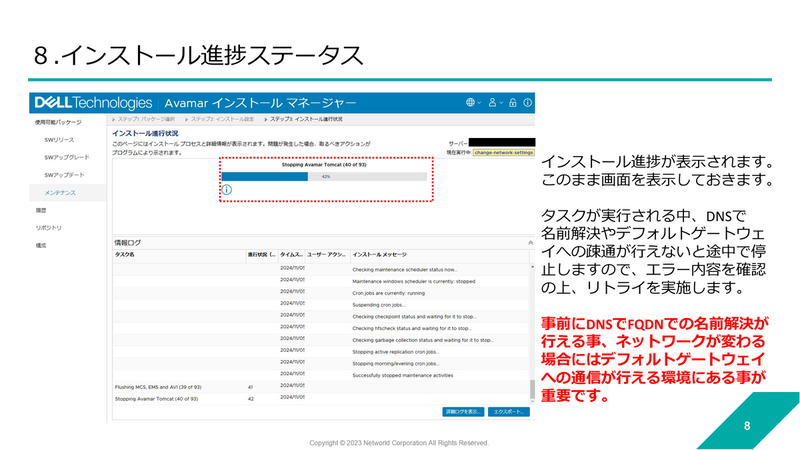The image size is (800, 450).
Task: Click the yellow change-network-settings label
Action: coord(504,153)
